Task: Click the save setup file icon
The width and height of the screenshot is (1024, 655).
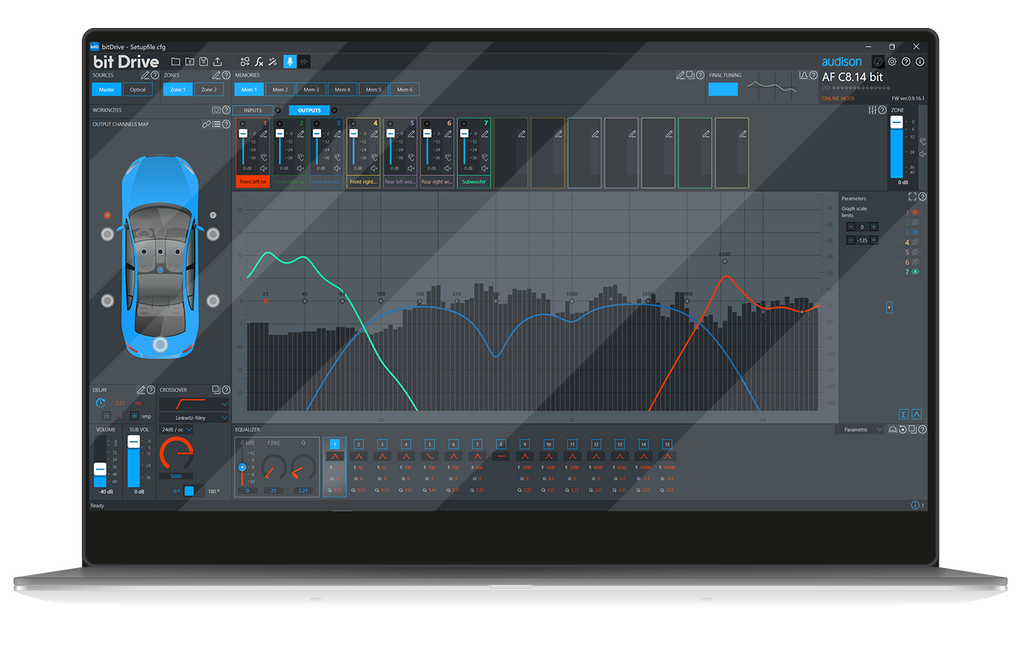Action: pyautogui.click(x=203, y=62)
